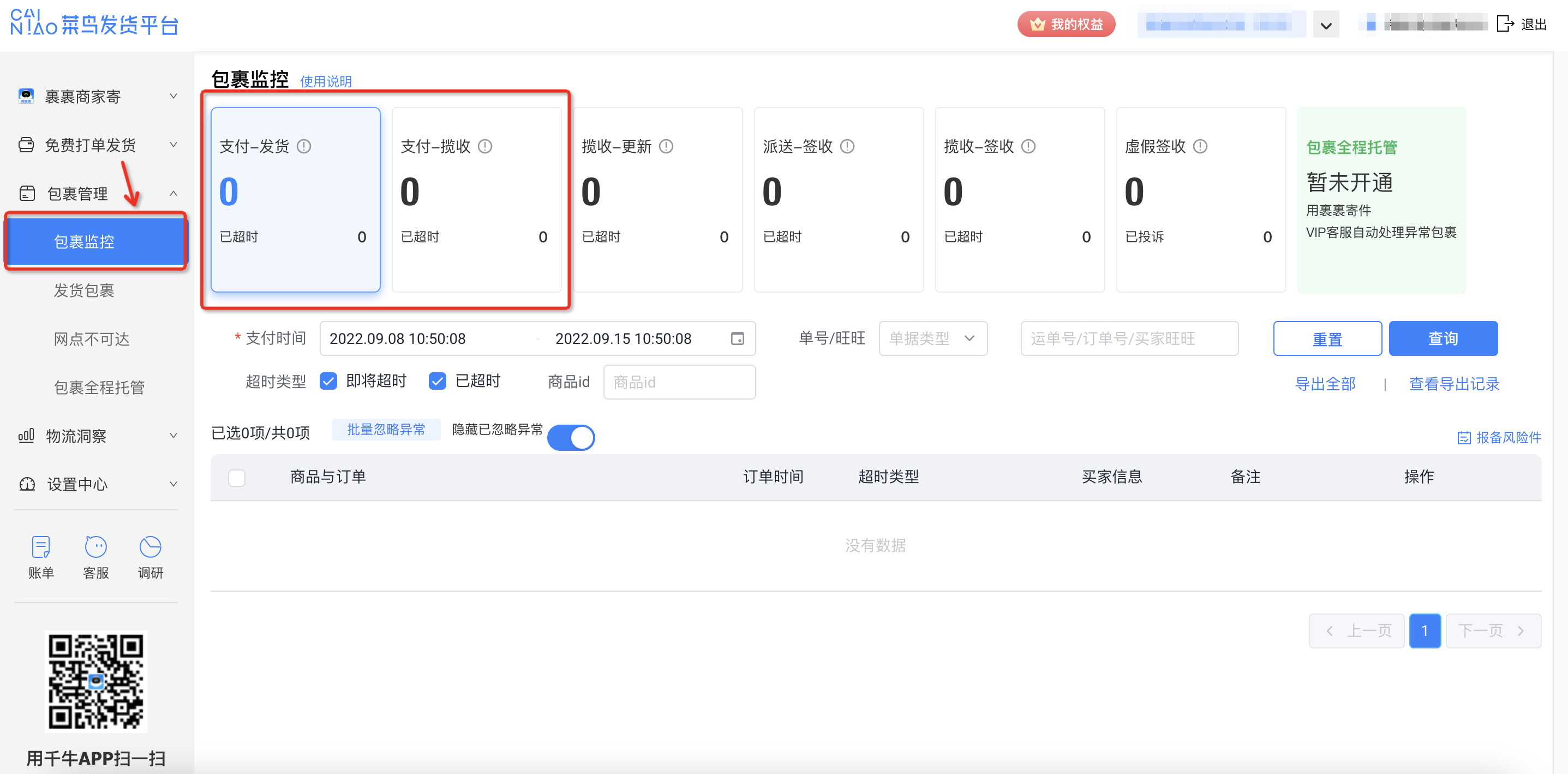Click the info icon next to 虚假签收
The image size is (1568, 774).
click(x=1200, y=146)
